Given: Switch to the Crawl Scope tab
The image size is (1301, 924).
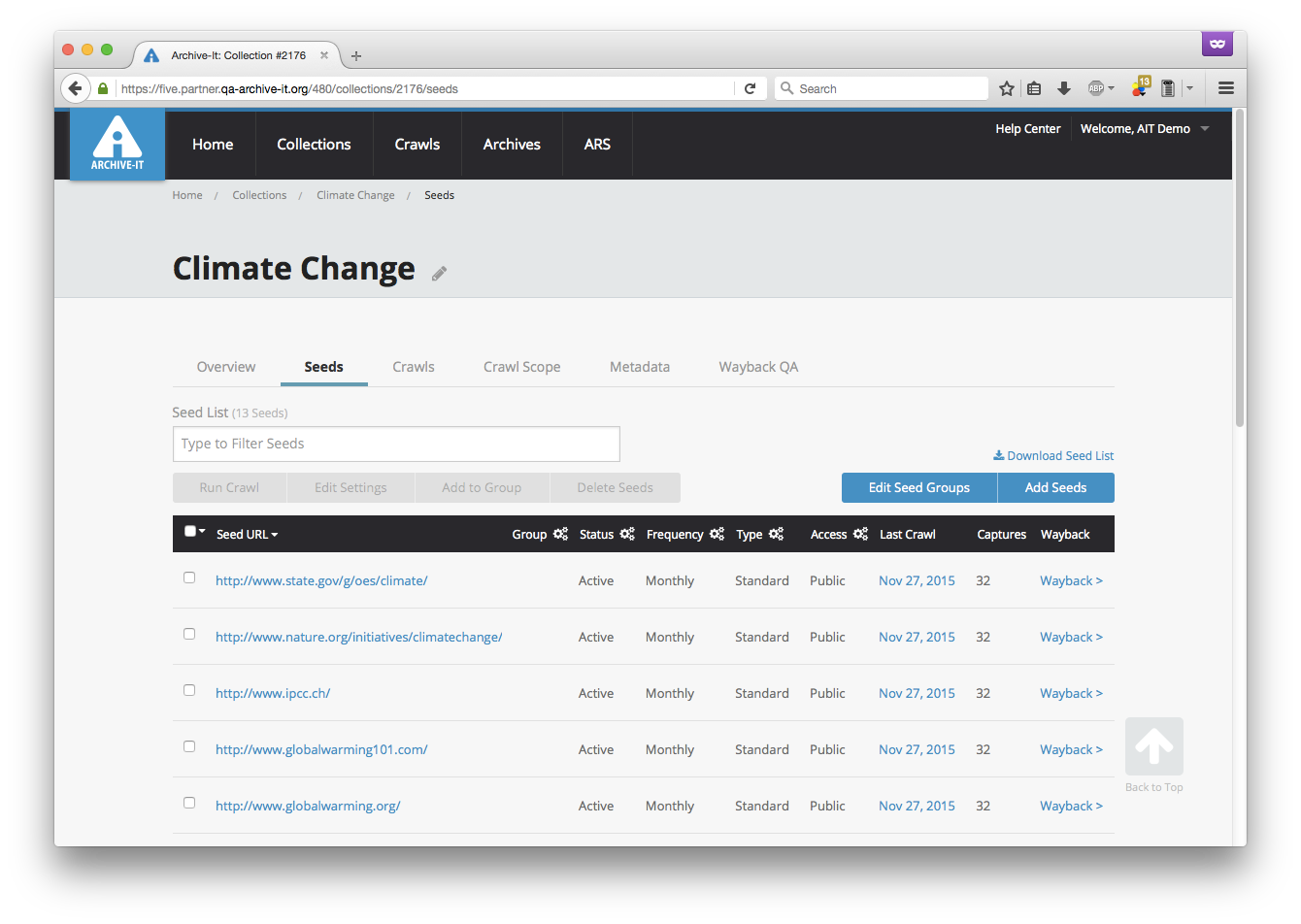Looking at the screenshot, I should (x=521, y=367).
